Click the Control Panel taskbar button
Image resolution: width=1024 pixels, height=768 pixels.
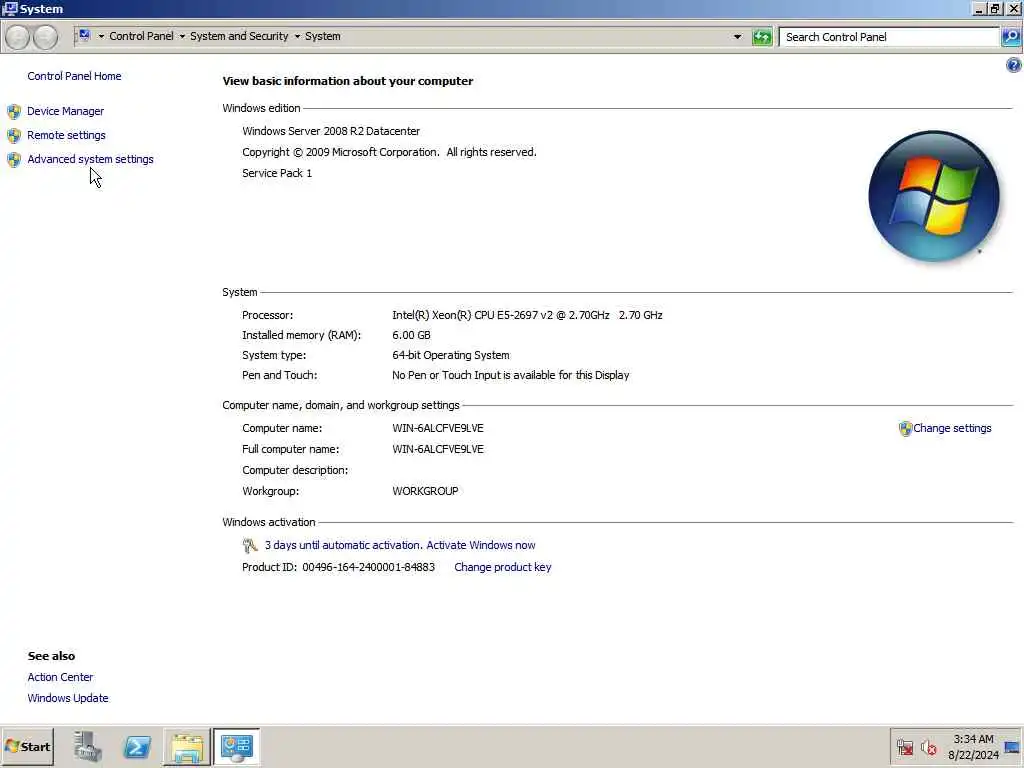click(x=236, y=747)
